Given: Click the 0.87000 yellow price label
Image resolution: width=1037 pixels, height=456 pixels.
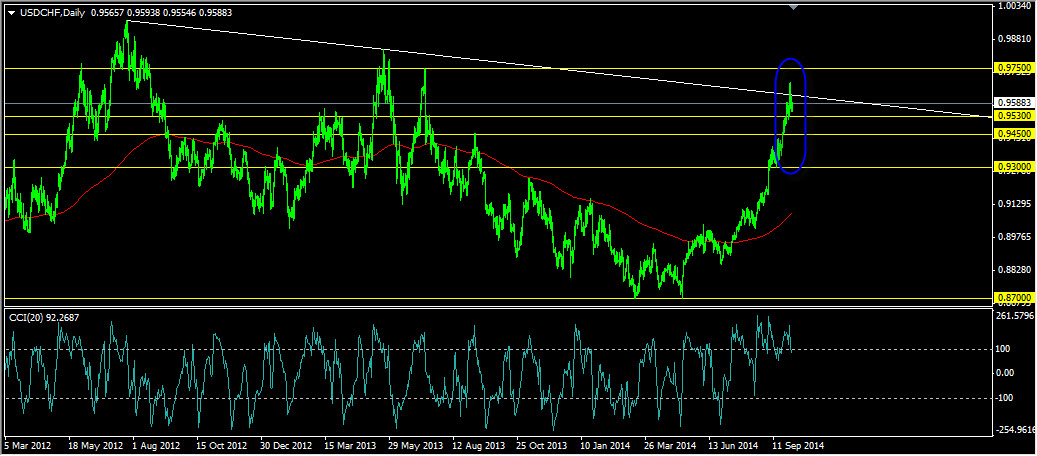Looking at the screenshot, I should tap(1013, 298).
